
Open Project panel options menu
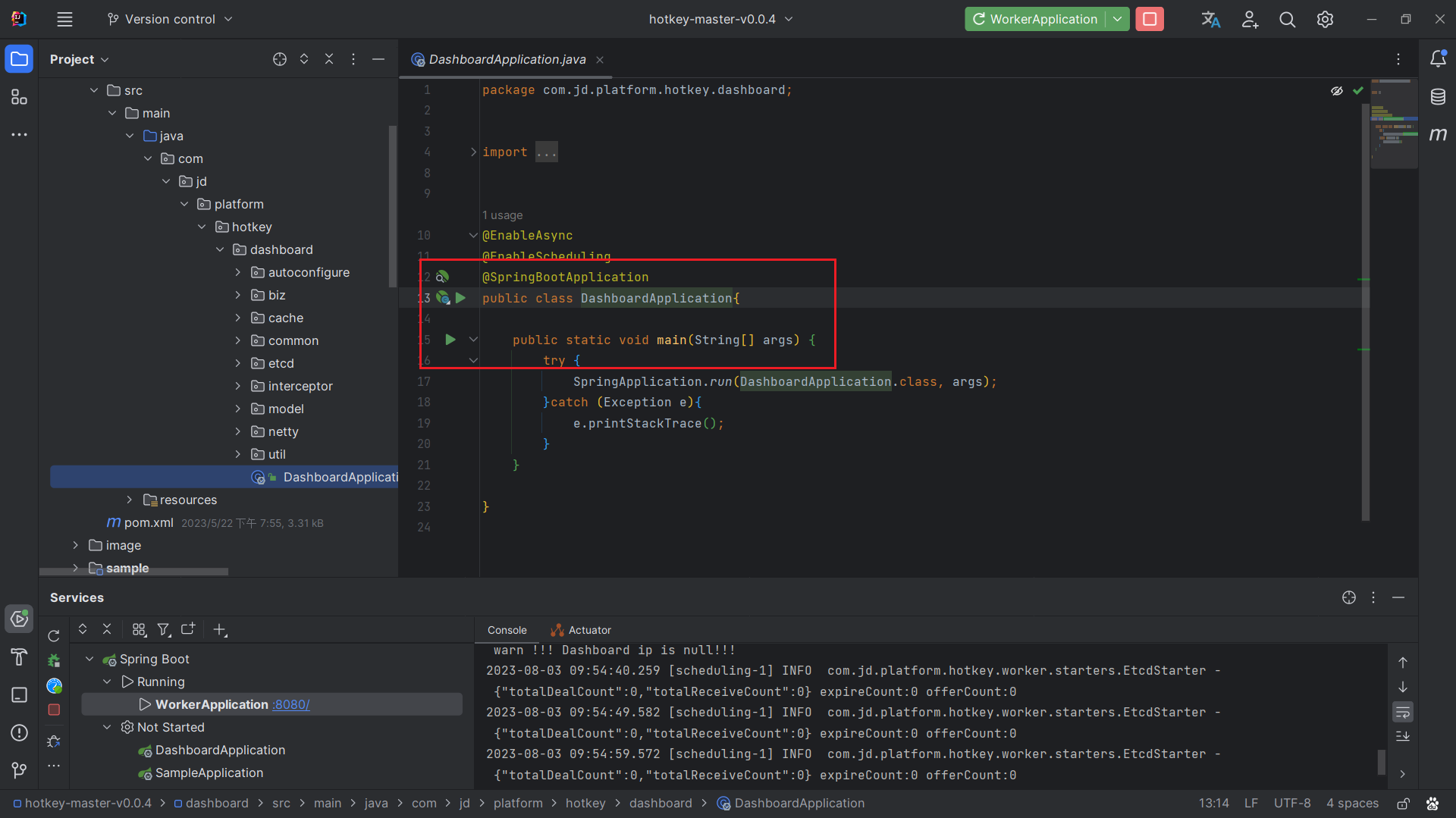pyautogui.click(x=353, y=59)
